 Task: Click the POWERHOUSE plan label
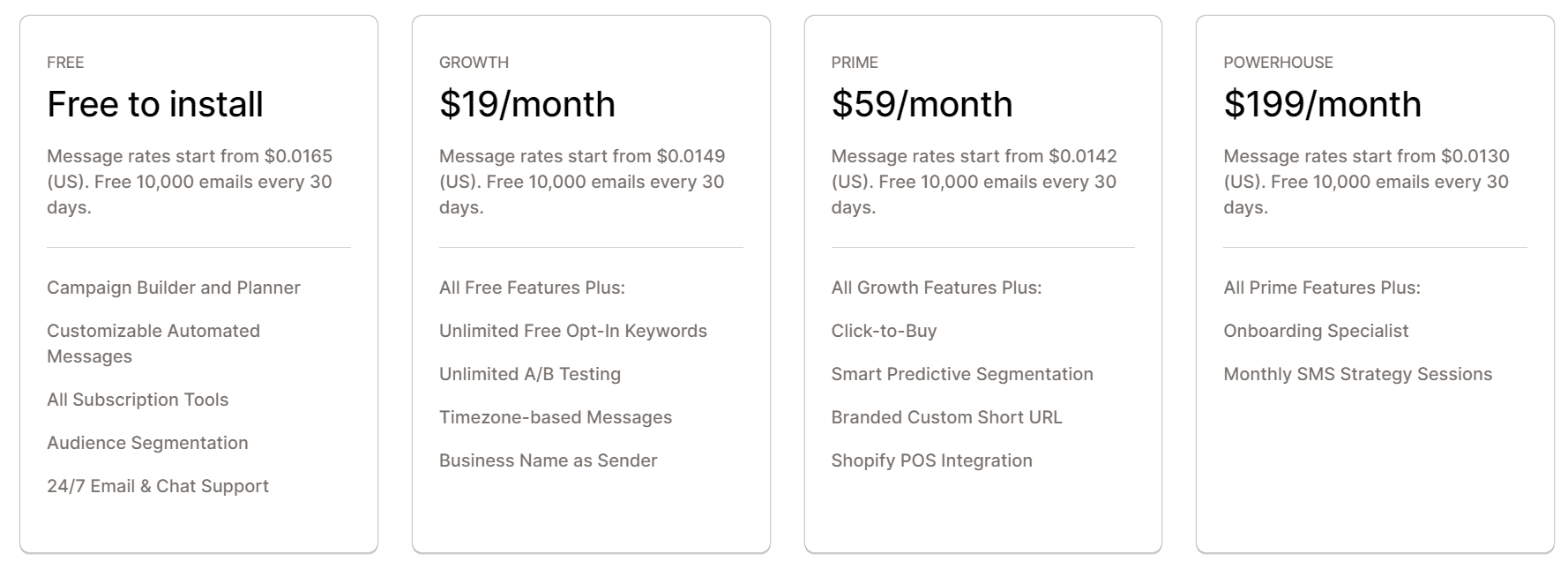tap(1278, 63)
